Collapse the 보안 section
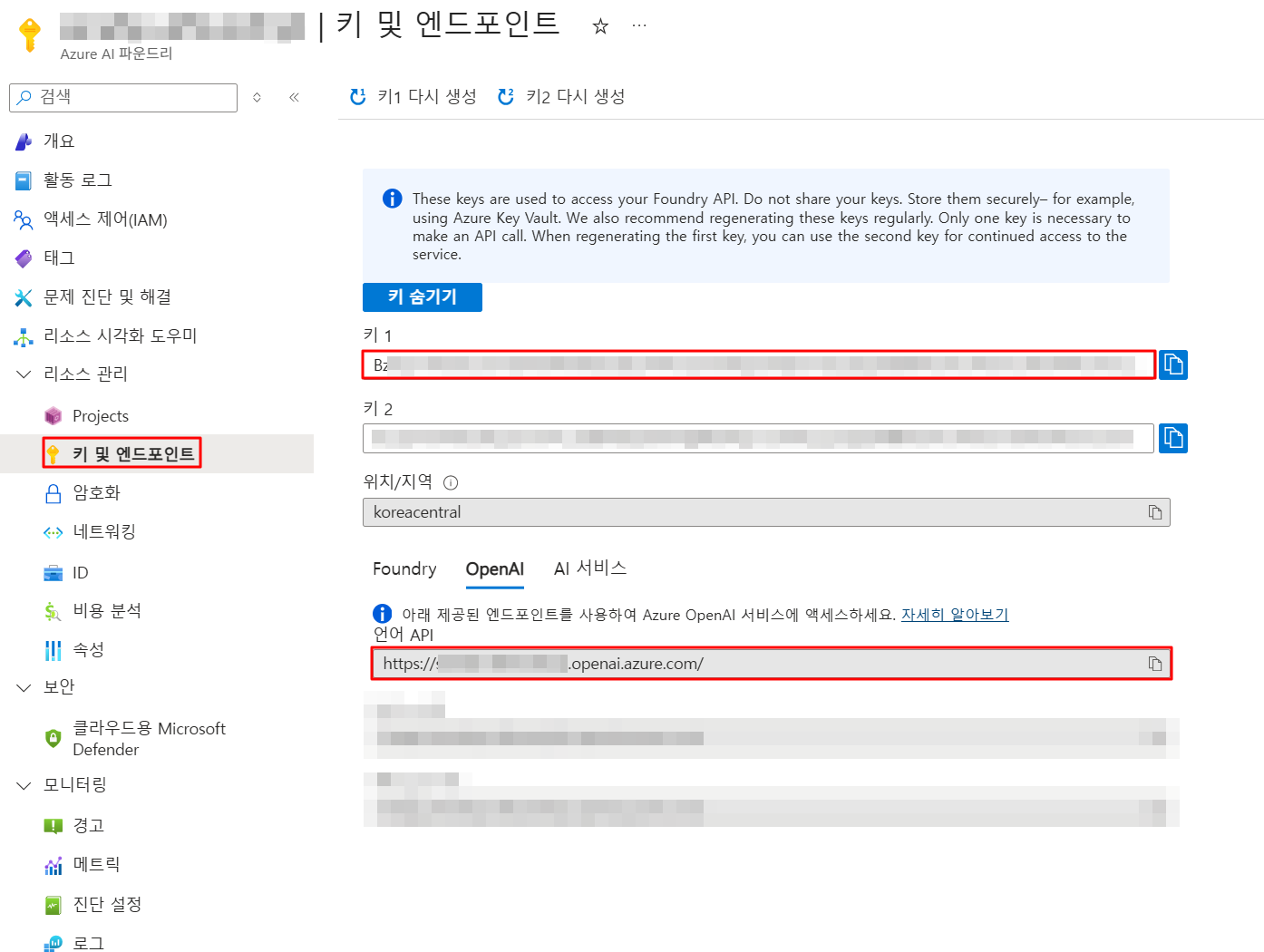Image resolution: width=1264 pixels, height=952 pixels. pyautogui.click(x=24, y=687)
